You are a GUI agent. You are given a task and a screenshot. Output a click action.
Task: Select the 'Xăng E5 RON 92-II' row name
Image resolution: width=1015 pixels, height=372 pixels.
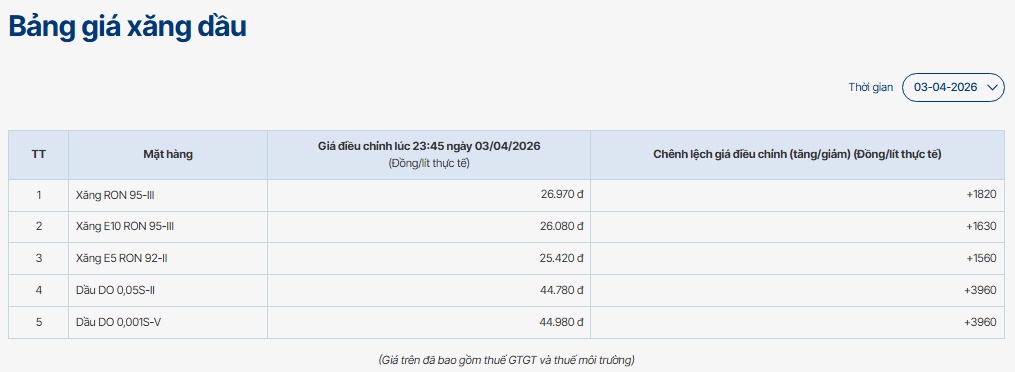(122, 258)
